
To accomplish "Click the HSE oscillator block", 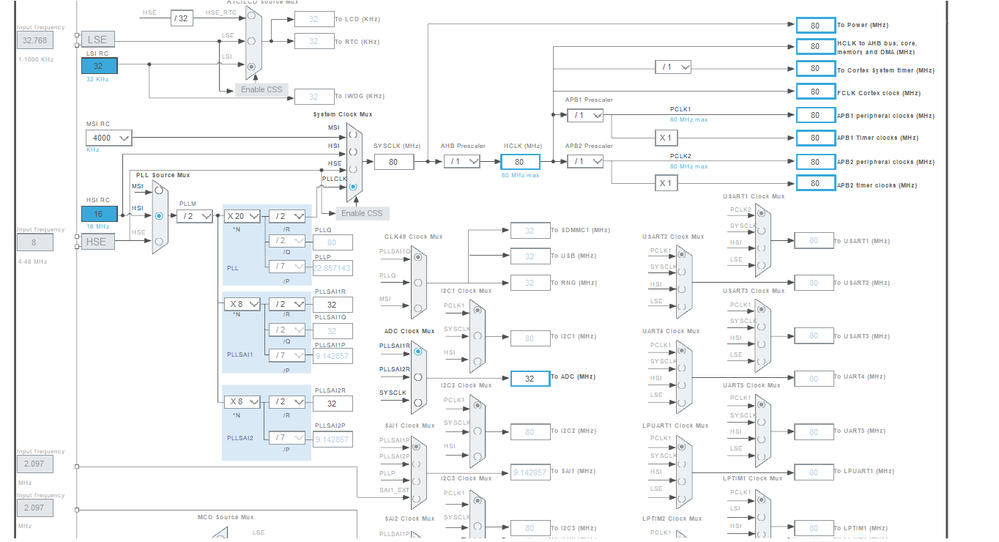I will (97, 242).
